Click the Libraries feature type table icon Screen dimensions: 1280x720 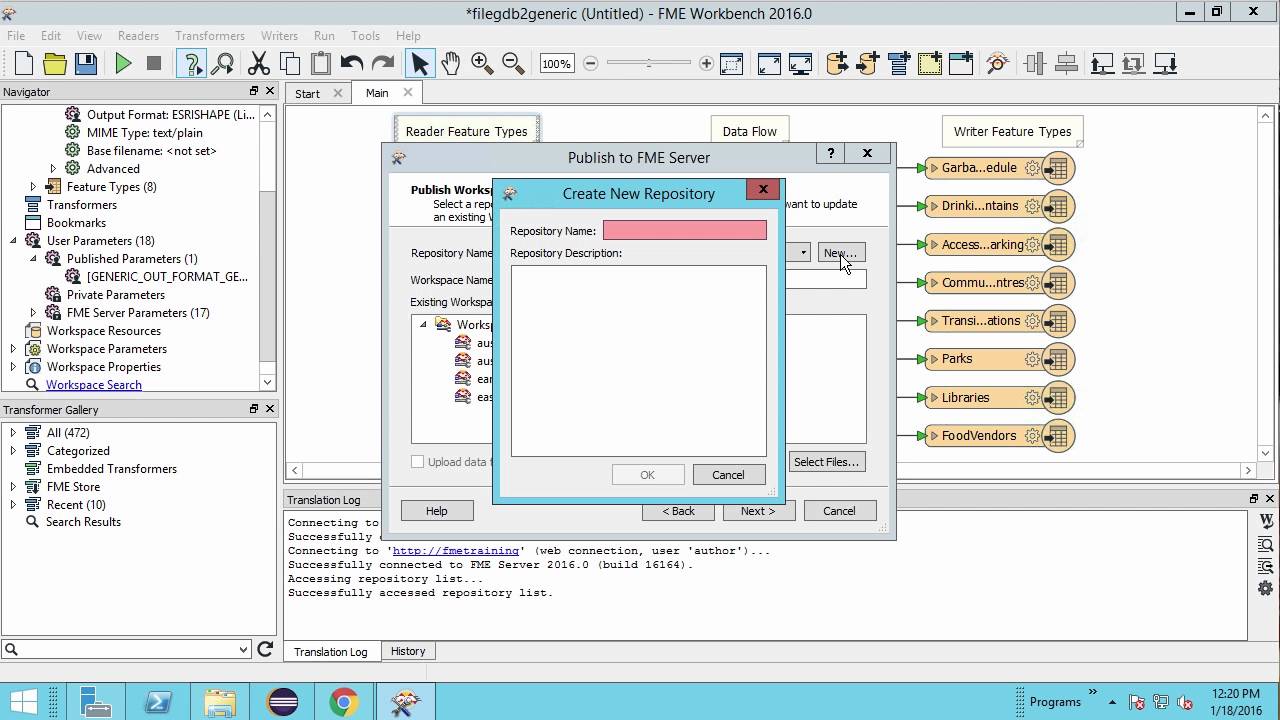point(1058,398)
